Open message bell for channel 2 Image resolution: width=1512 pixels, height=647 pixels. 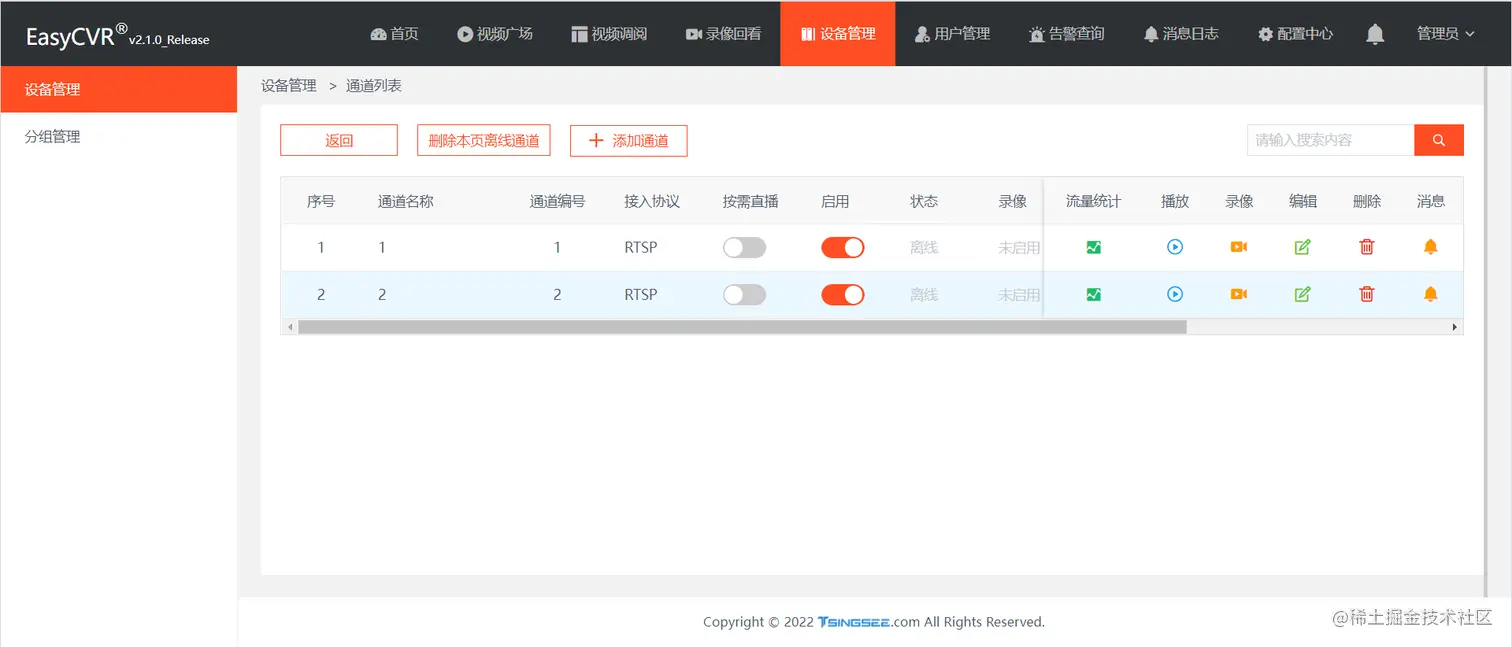point(1431,294)
